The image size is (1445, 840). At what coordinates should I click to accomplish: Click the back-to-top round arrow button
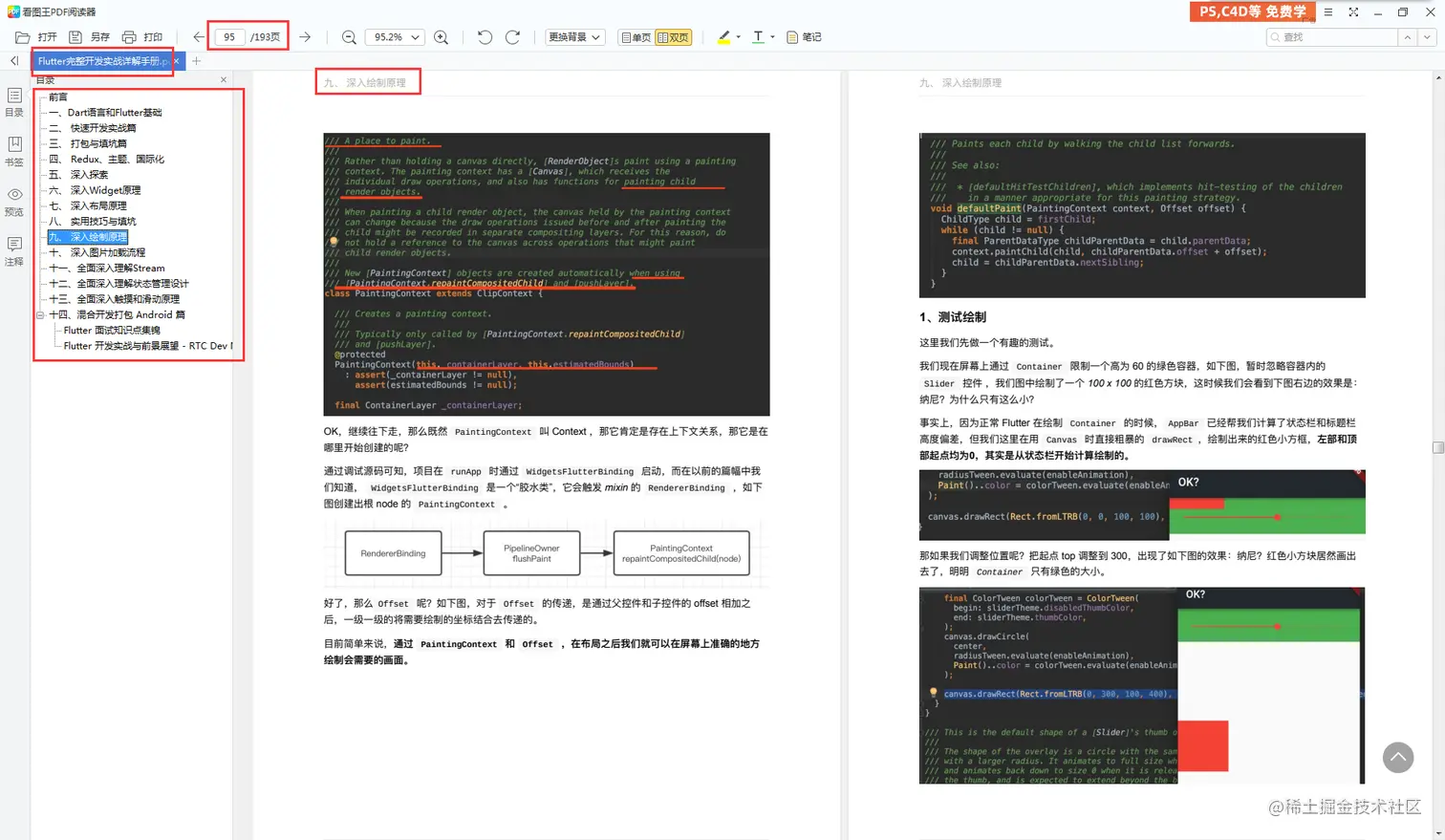click(1398, 758)
